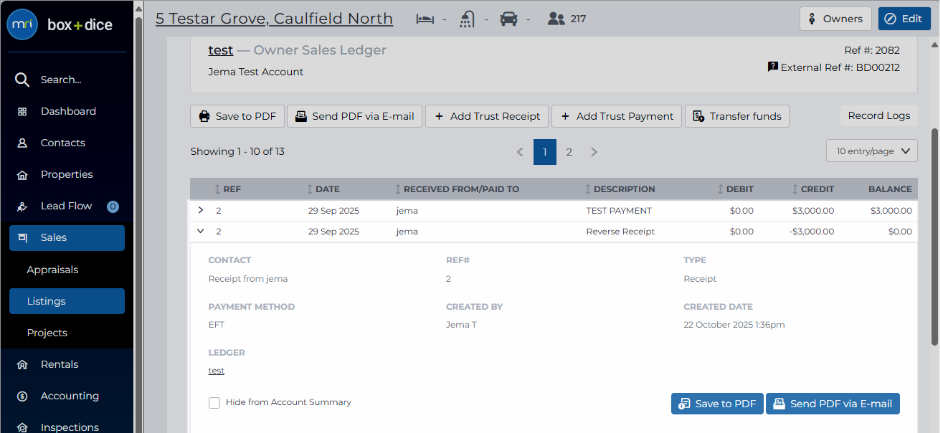Click the people icon beside 217
The image size is (940, 433).
556,19
